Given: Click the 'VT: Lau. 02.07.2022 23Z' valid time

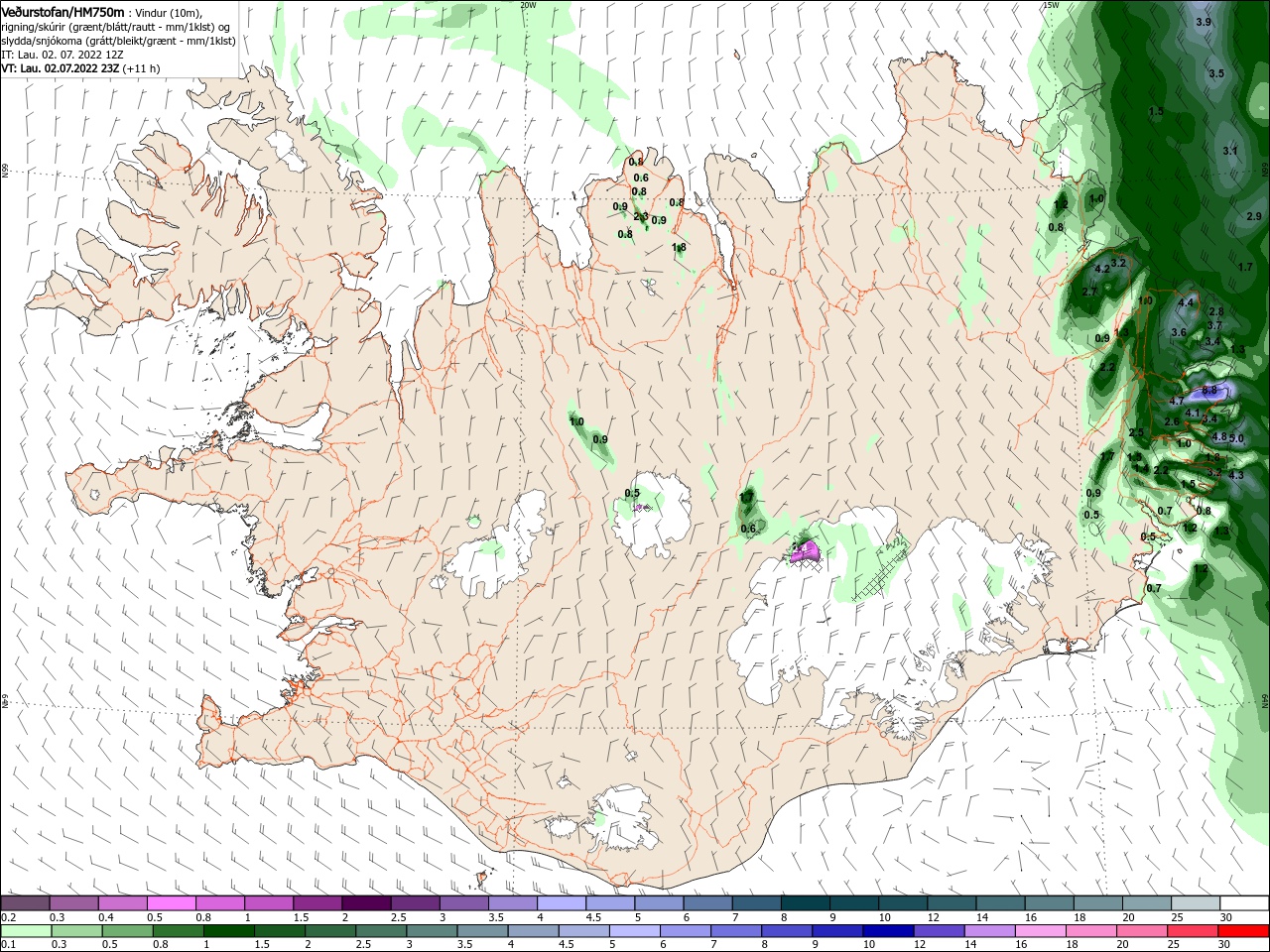Looking at the screenshot, I should point(61,68).
